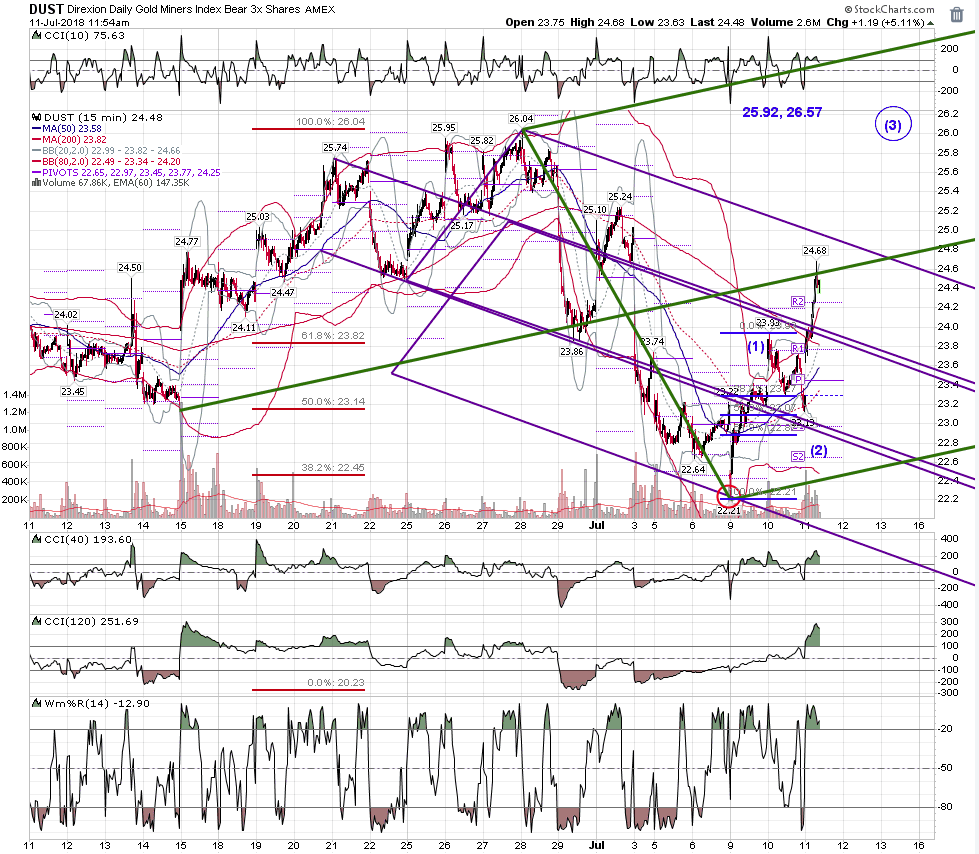979x854 pixels.
Task: Click the R1 pivot label
Action: point(797,348)
